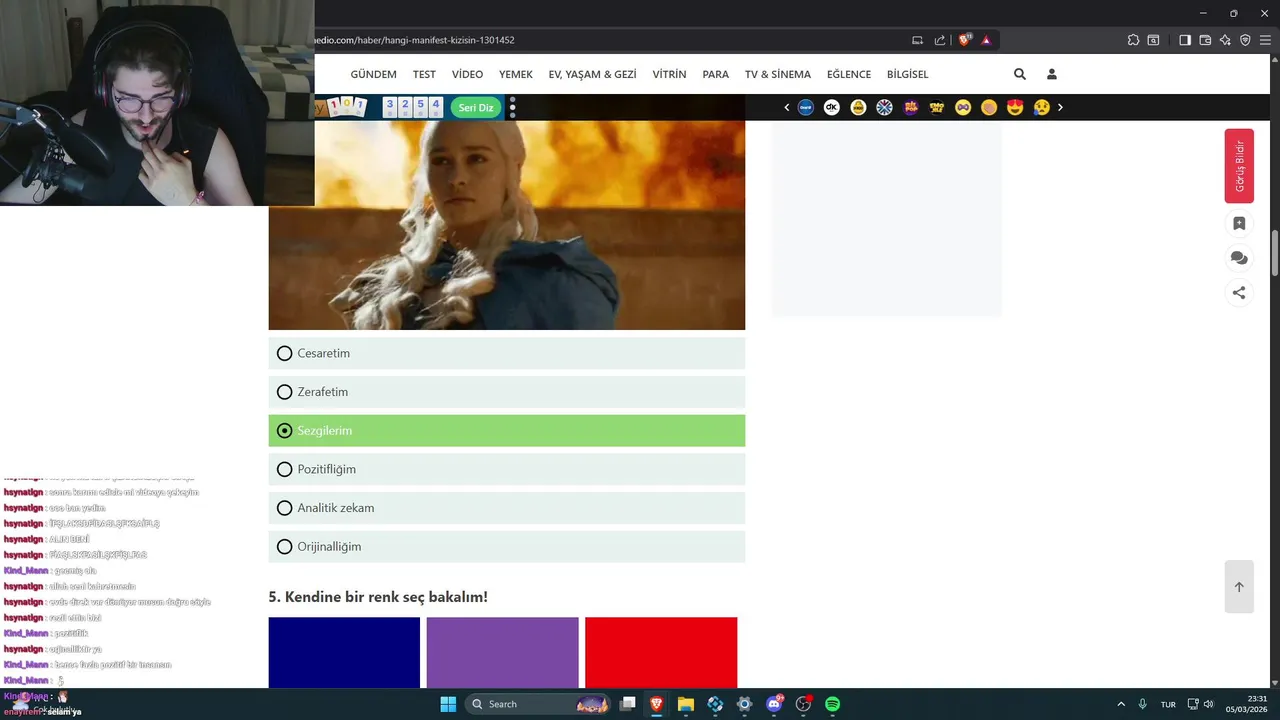Viewport: 1280px width, 720px height.
Task: Click the Brave Rewards triangle icon
Action: tap(986, 40)
